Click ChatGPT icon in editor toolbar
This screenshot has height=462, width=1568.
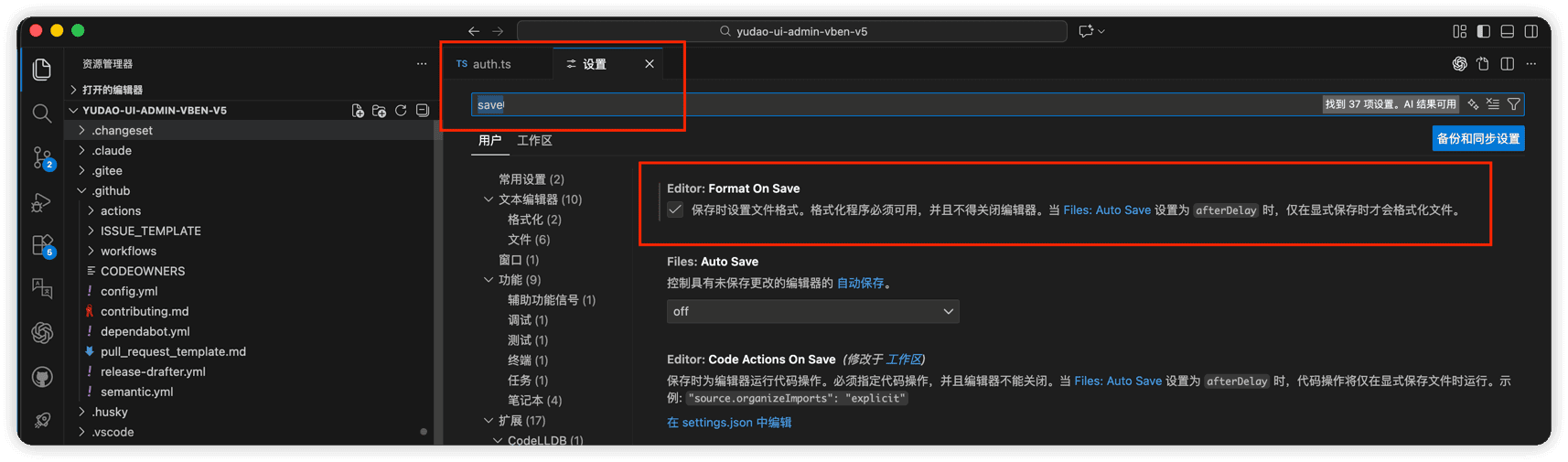[1460, 64]
